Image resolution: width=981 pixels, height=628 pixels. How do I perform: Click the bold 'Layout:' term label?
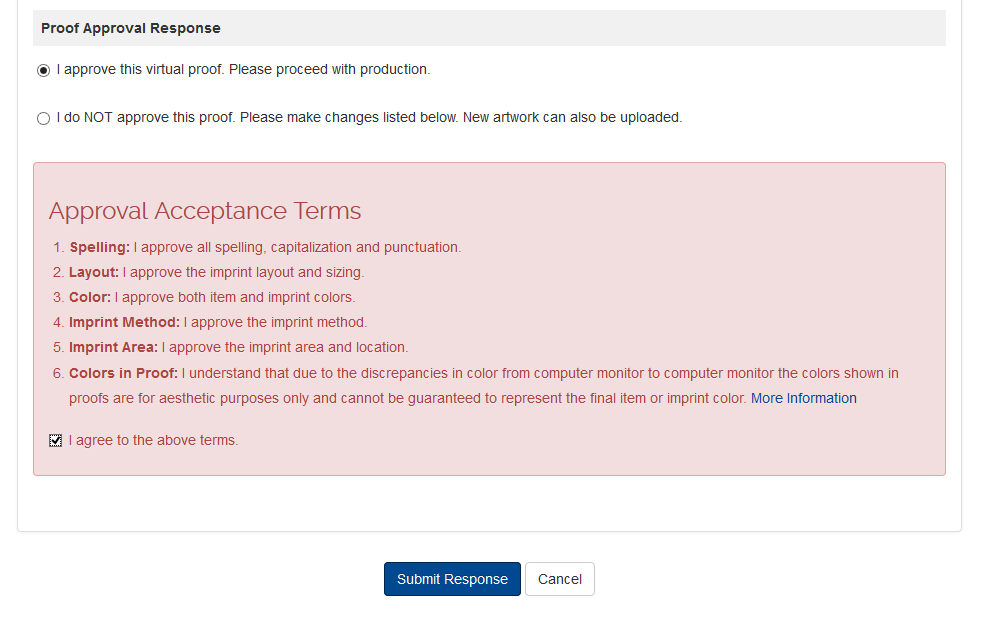(x=94, y=272)
